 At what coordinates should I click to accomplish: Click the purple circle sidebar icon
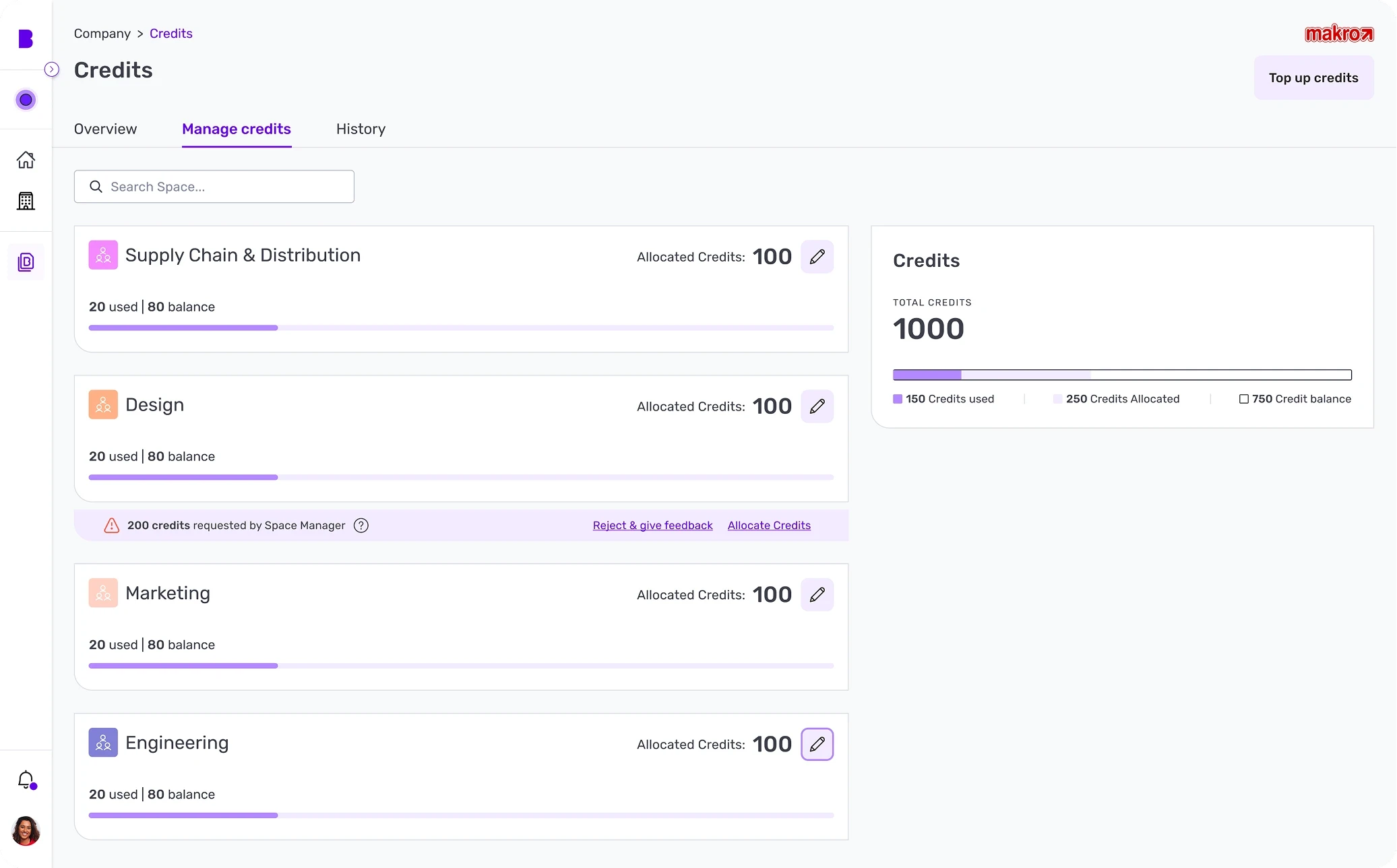(x=26, y=100)
